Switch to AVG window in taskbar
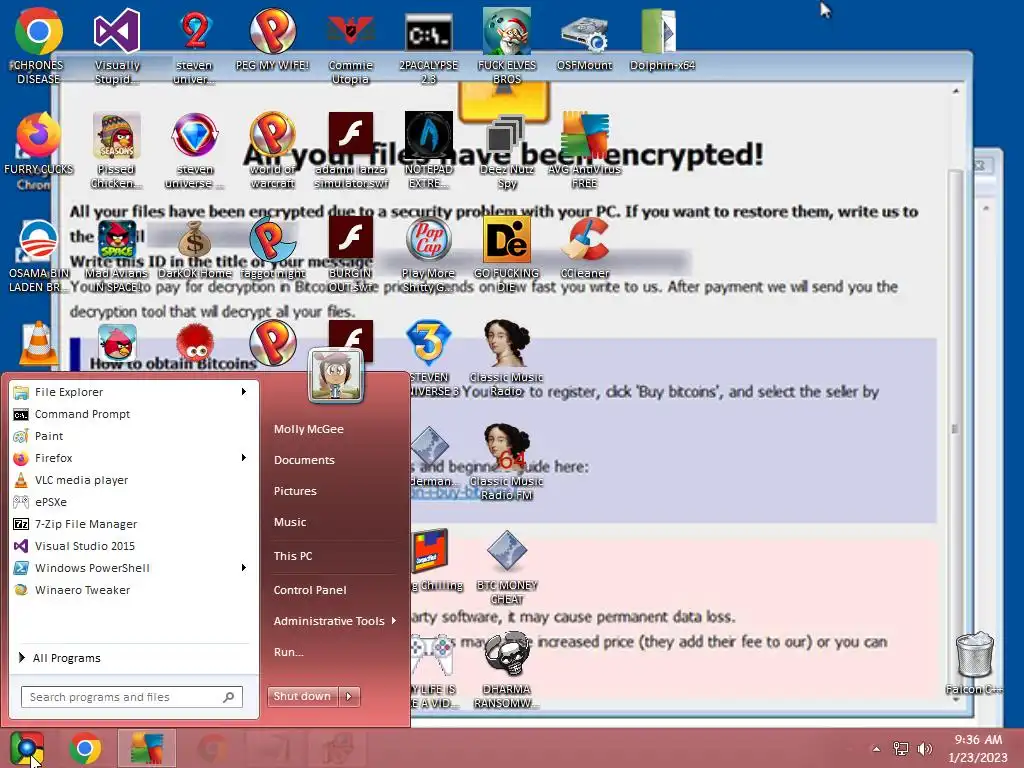 click(x=147, y=748)
